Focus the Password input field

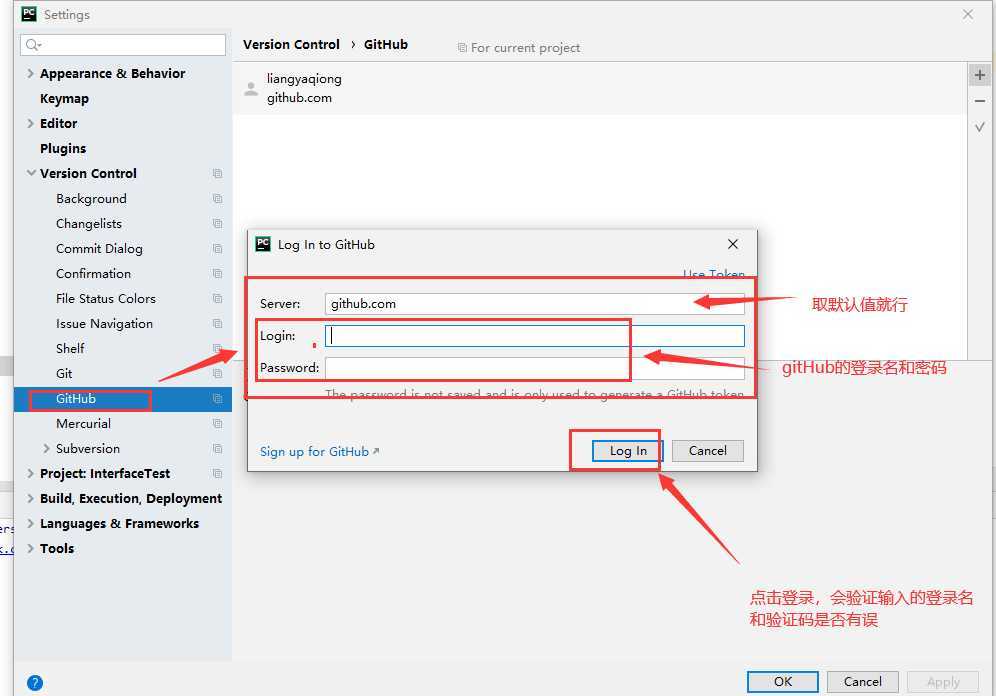pyautogui.click(x=534, y=368)
